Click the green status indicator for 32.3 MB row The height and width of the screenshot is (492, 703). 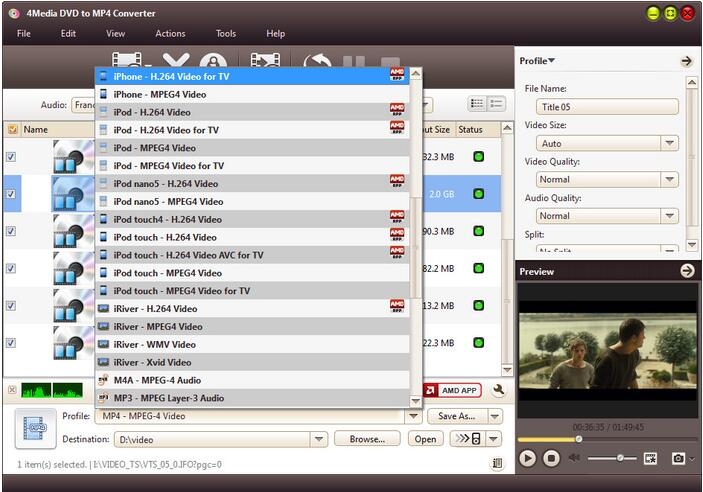479,157
